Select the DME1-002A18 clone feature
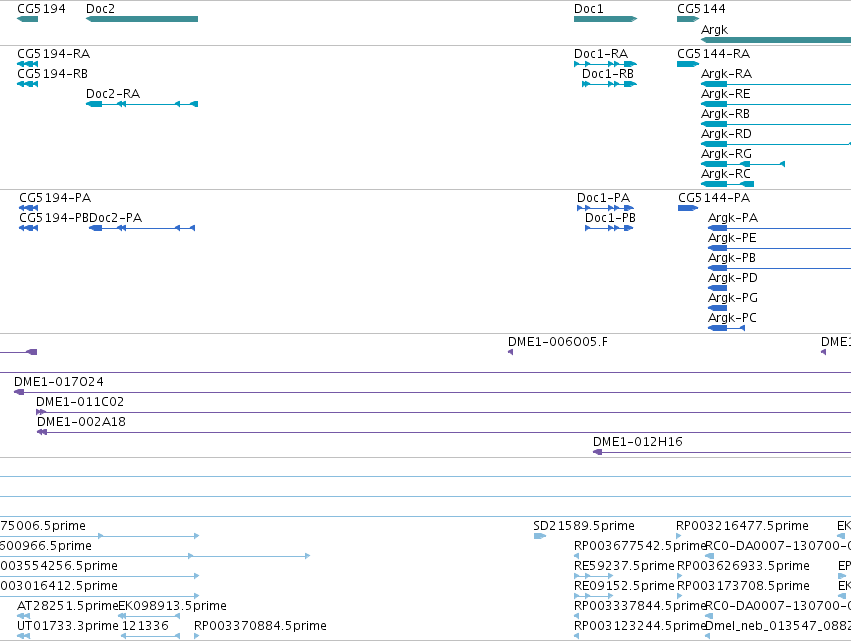851x641 pixels. [444, 432]
